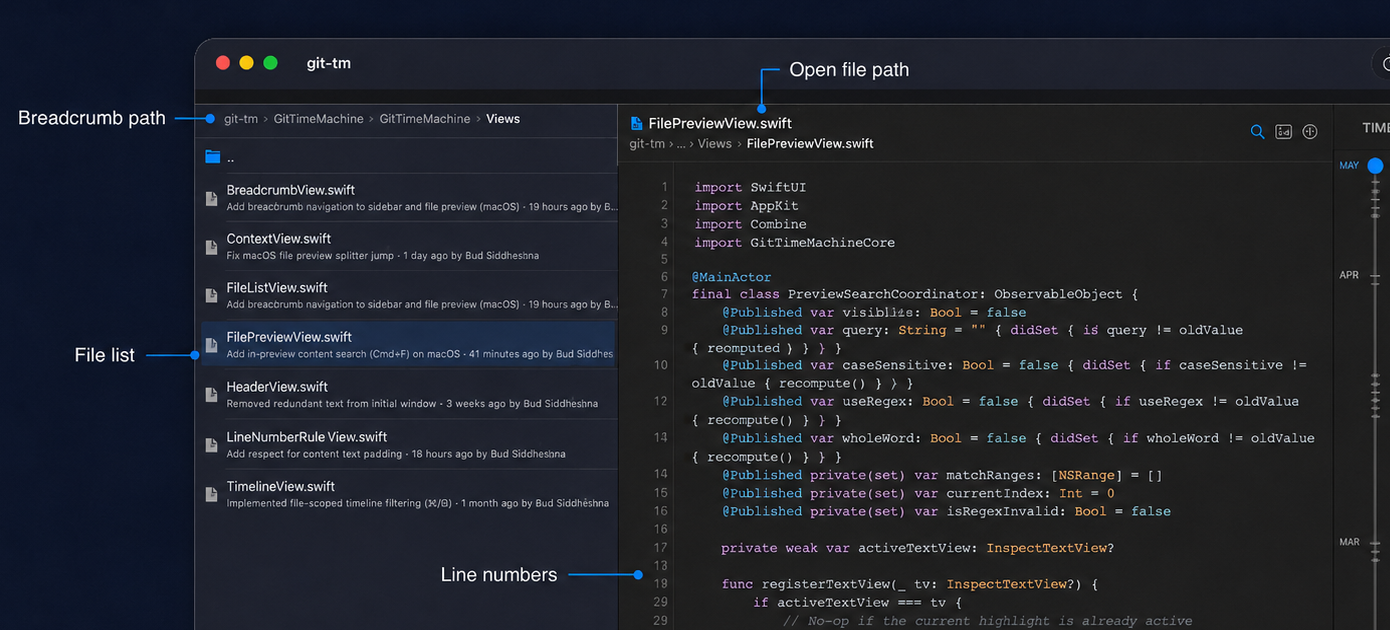Click the circular split-view icon in preview header
Image resolution: width=1390 pixels, height=630 pixels.
coord(1310,132)
